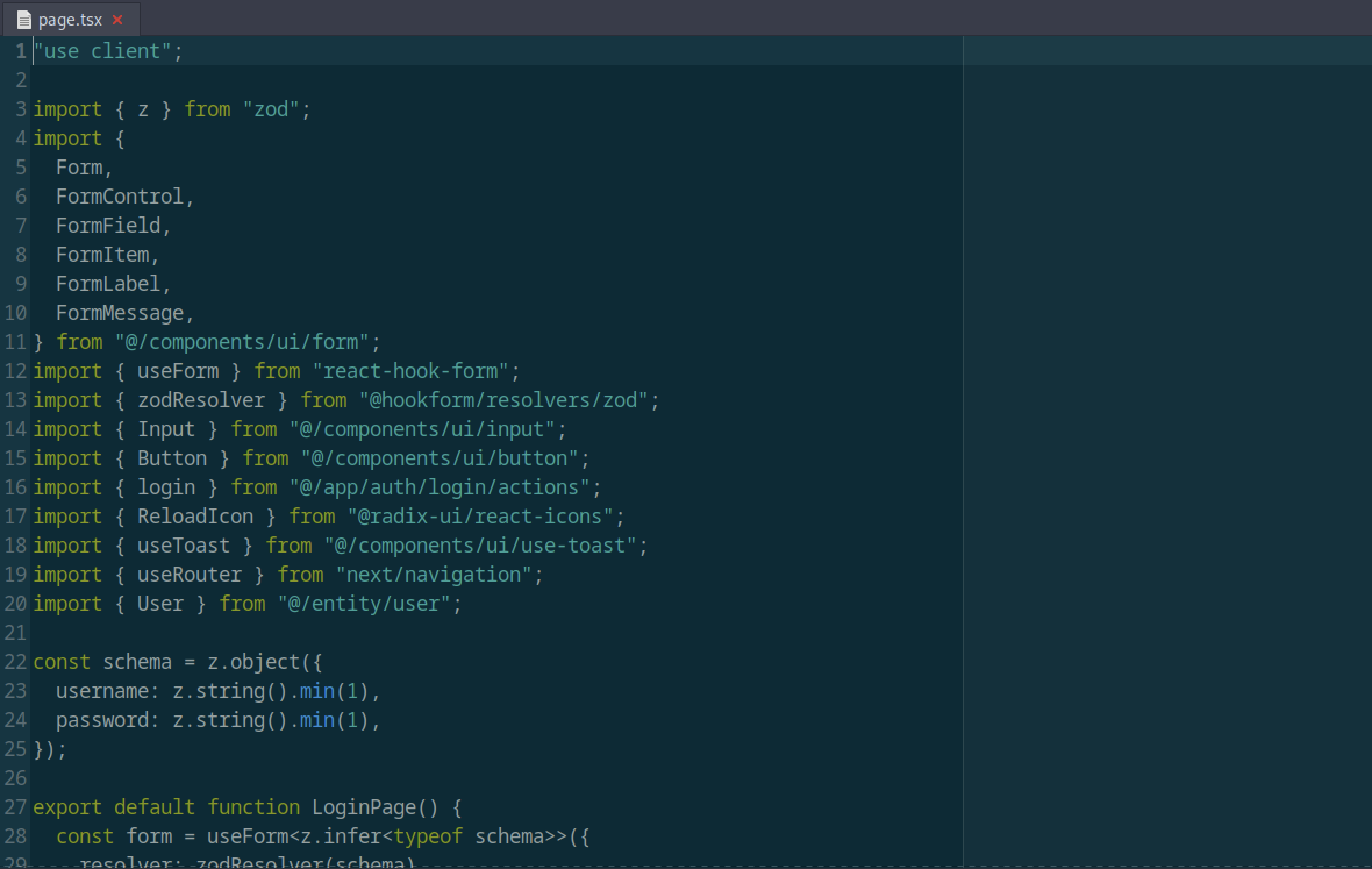Click line number 11 in the gutter
Image resolution: width=1372 pixels, height=869 pixels.
point(15,342)
